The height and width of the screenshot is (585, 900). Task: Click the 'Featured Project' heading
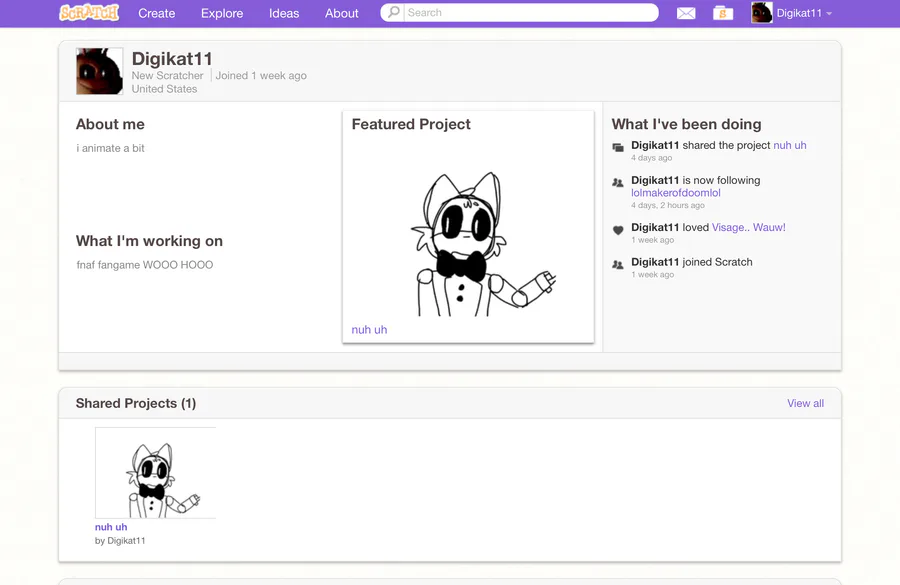pyautogui.click(x=411, y=124)
